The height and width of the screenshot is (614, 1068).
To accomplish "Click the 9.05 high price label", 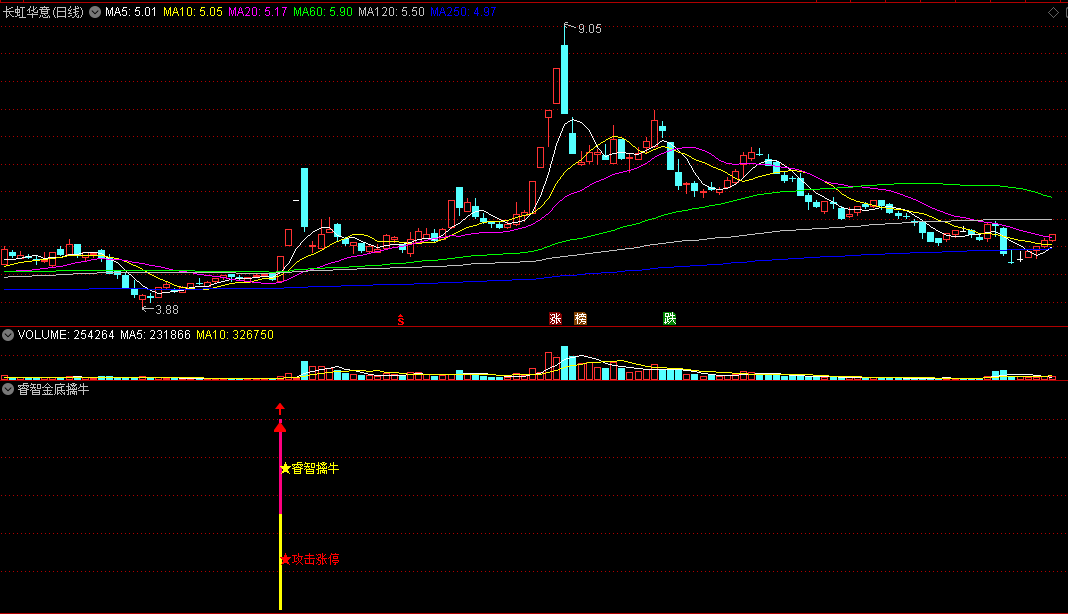I will (x=590, y=29).
